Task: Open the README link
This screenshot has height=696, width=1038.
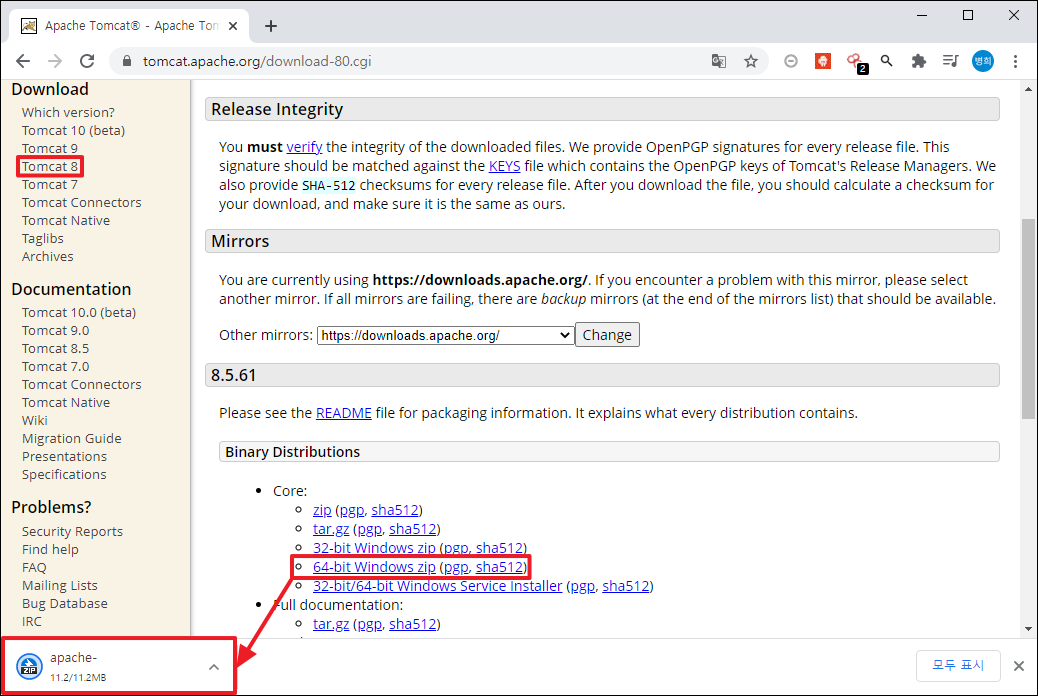Action: (x=344, y=413)
